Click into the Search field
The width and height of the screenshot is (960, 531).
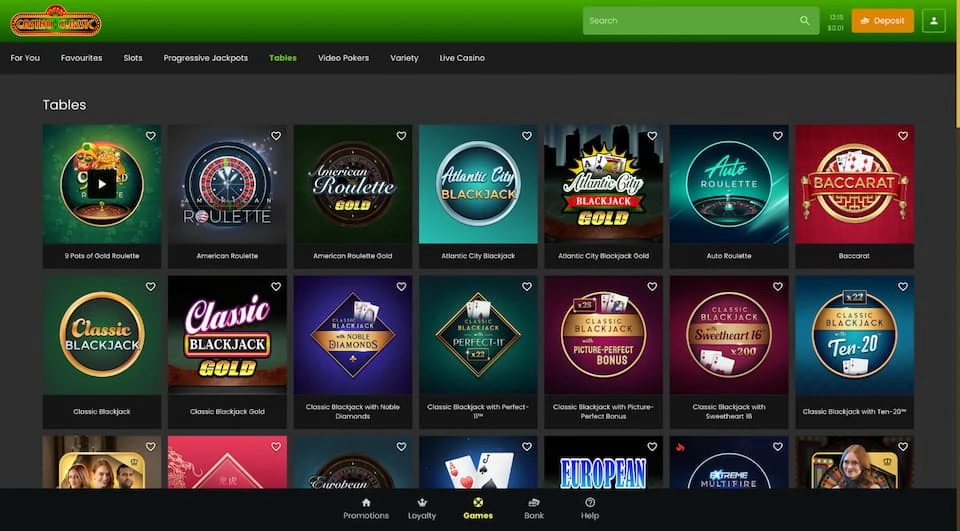click(x=700, y=21)
